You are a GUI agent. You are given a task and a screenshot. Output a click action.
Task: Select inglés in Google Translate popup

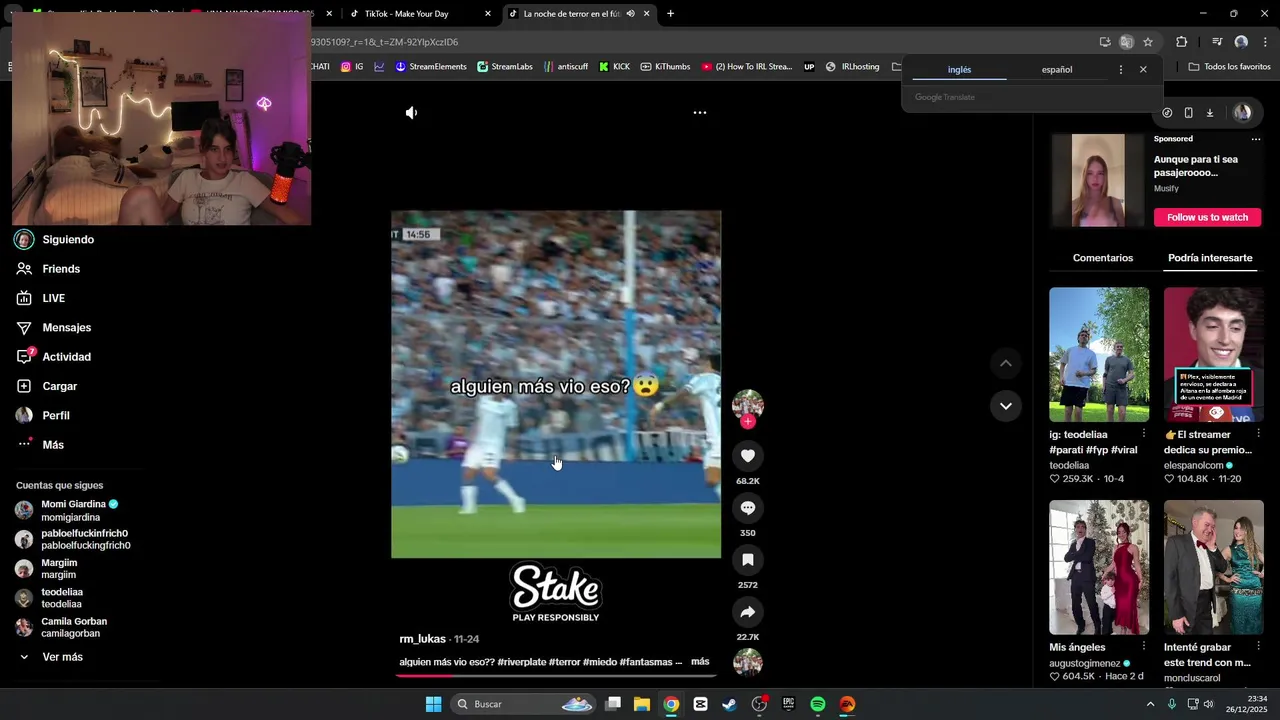point(959,70)
